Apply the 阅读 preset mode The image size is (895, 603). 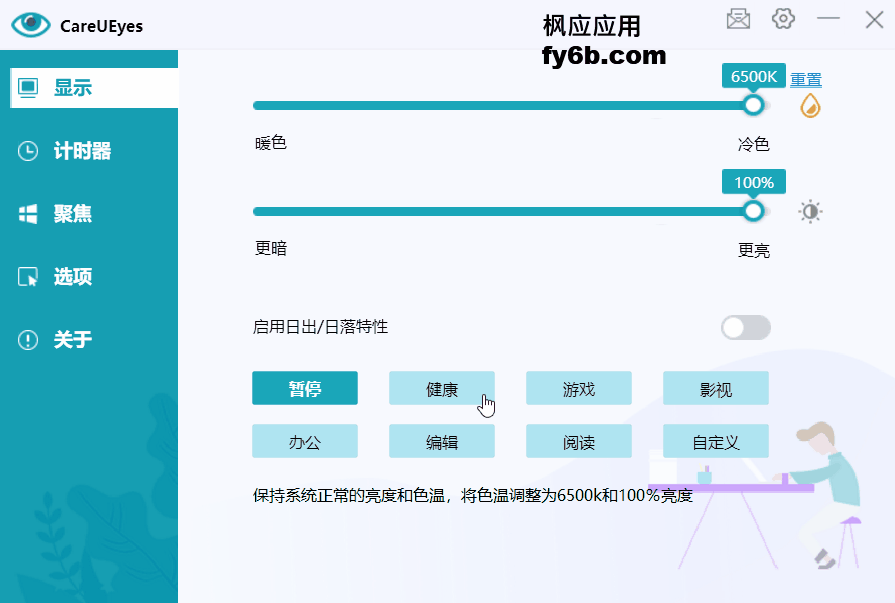click(579, 441)
